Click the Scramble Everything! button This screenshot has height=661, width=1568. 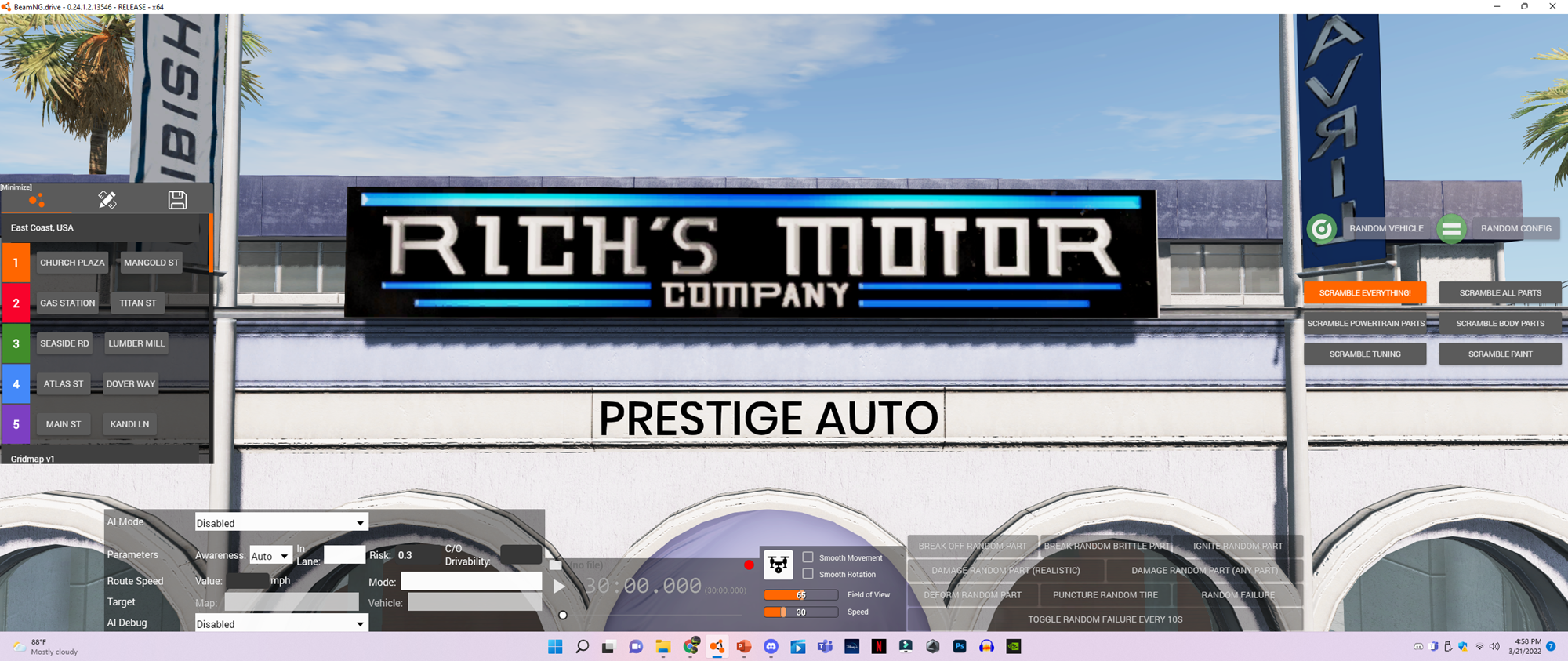(1365, 292)
